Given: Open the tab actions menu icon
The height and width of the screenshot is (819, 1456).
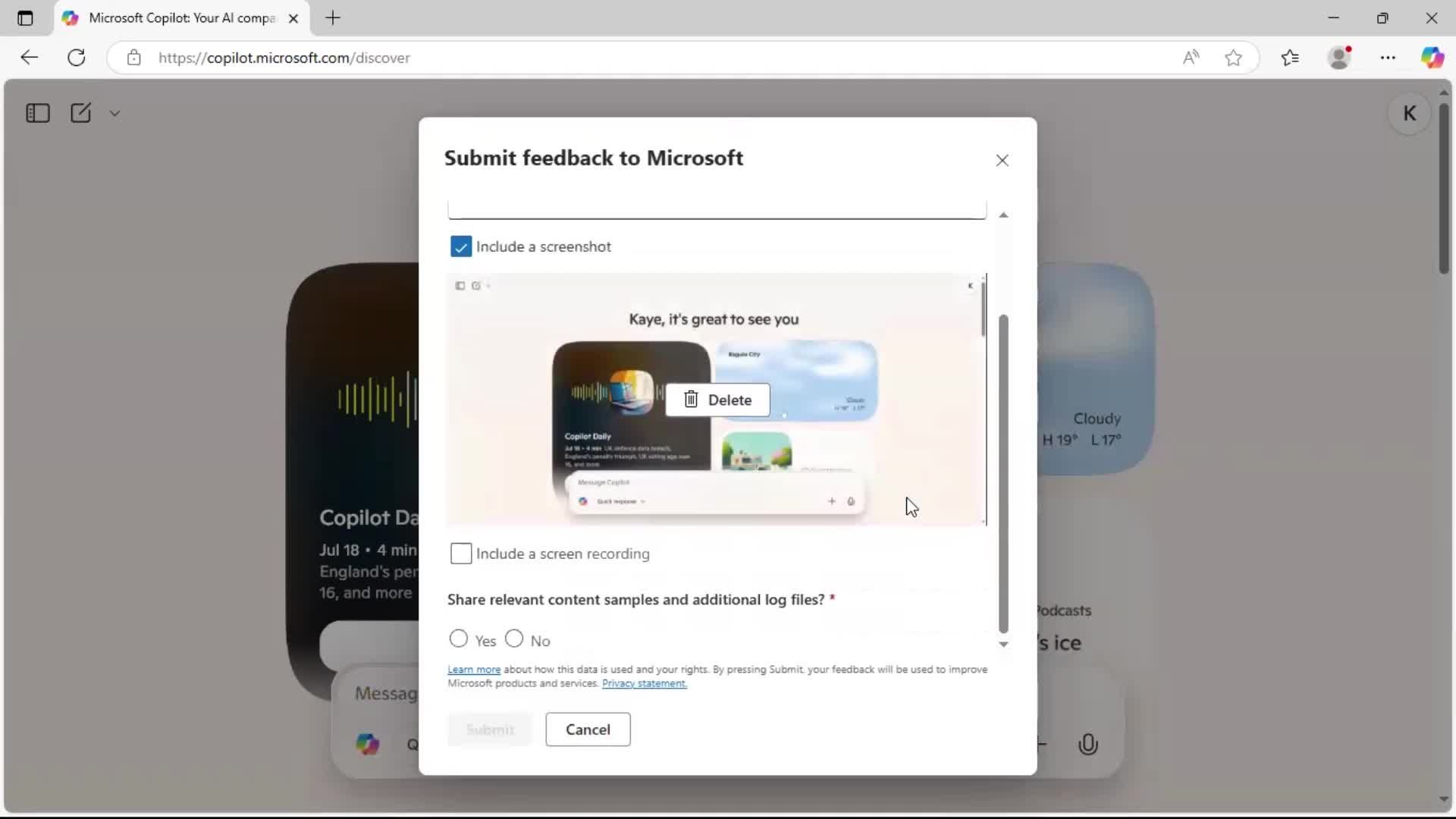Looking at the screenshot, I should 25,18.
